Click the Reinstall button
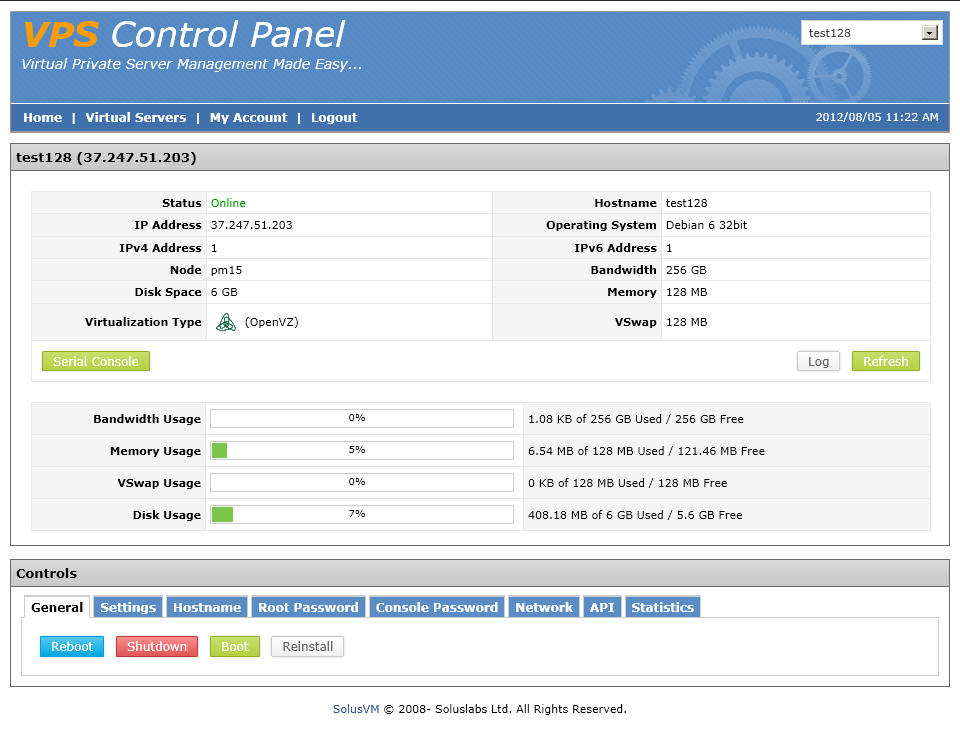The height and width of the screenshot is (734, 960). pos(307,646)
